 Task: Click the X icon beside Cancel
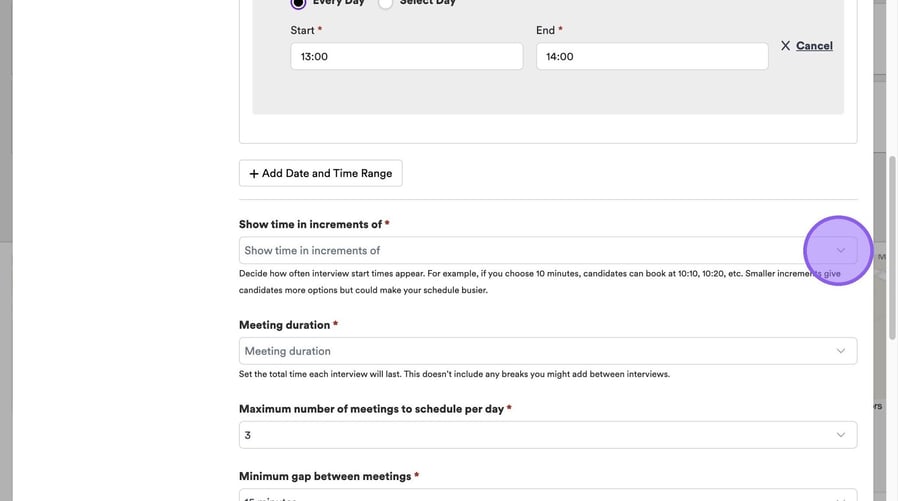point(785,46)
